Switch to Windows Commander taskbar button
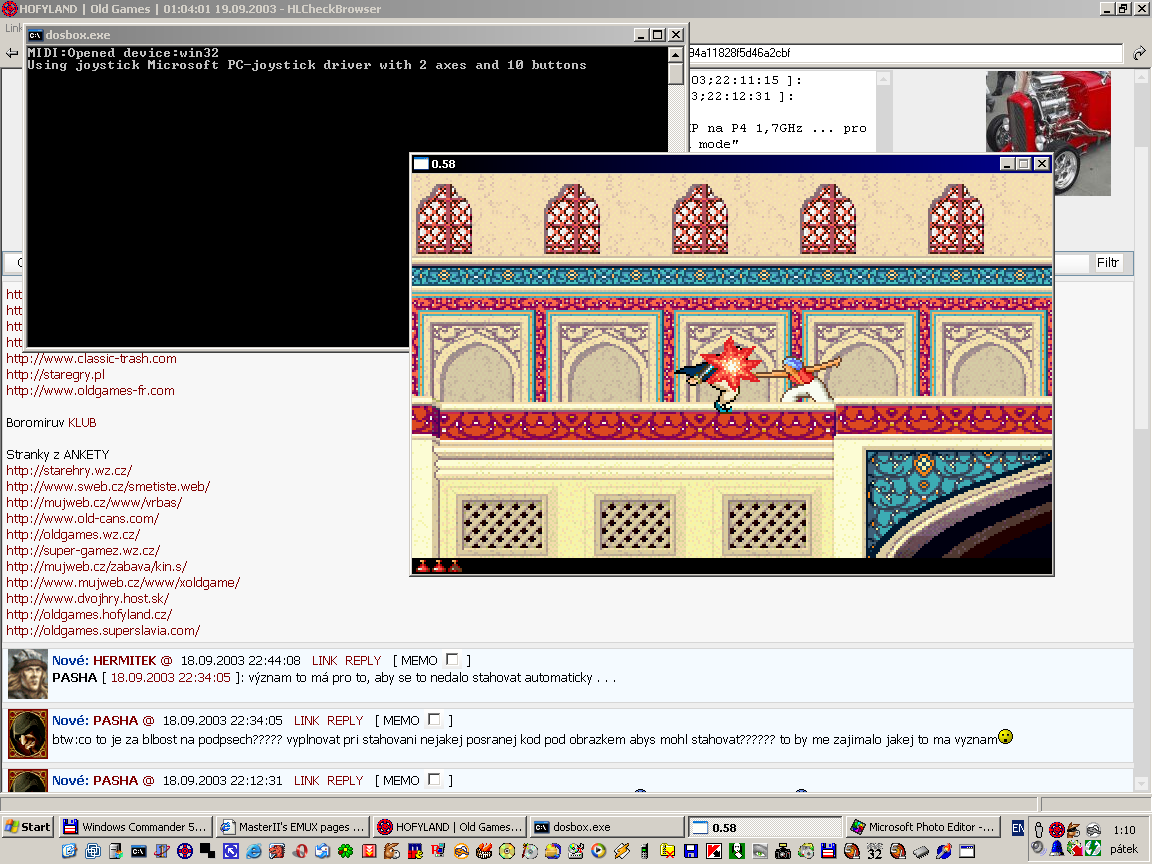 pyautogui.click(x=136, y=827)
